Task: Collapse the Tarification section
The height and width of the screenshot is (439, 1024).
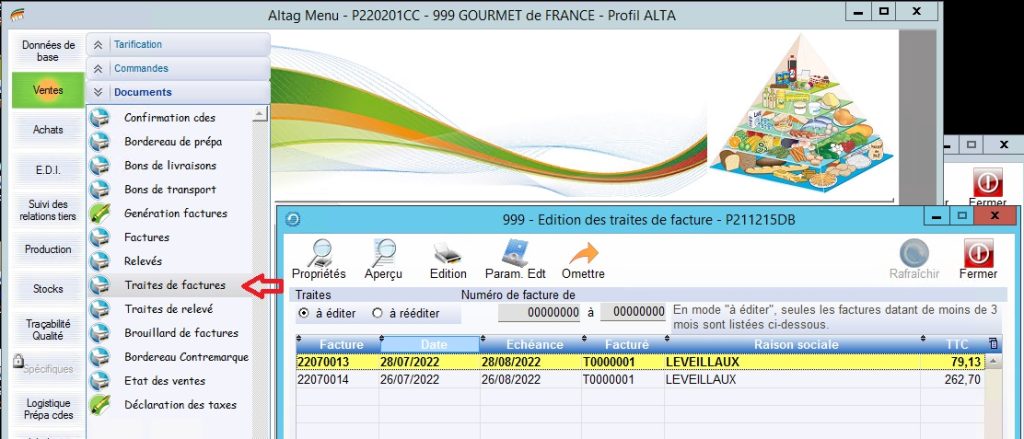Action: pyautogui.click(x=96, y=45)
